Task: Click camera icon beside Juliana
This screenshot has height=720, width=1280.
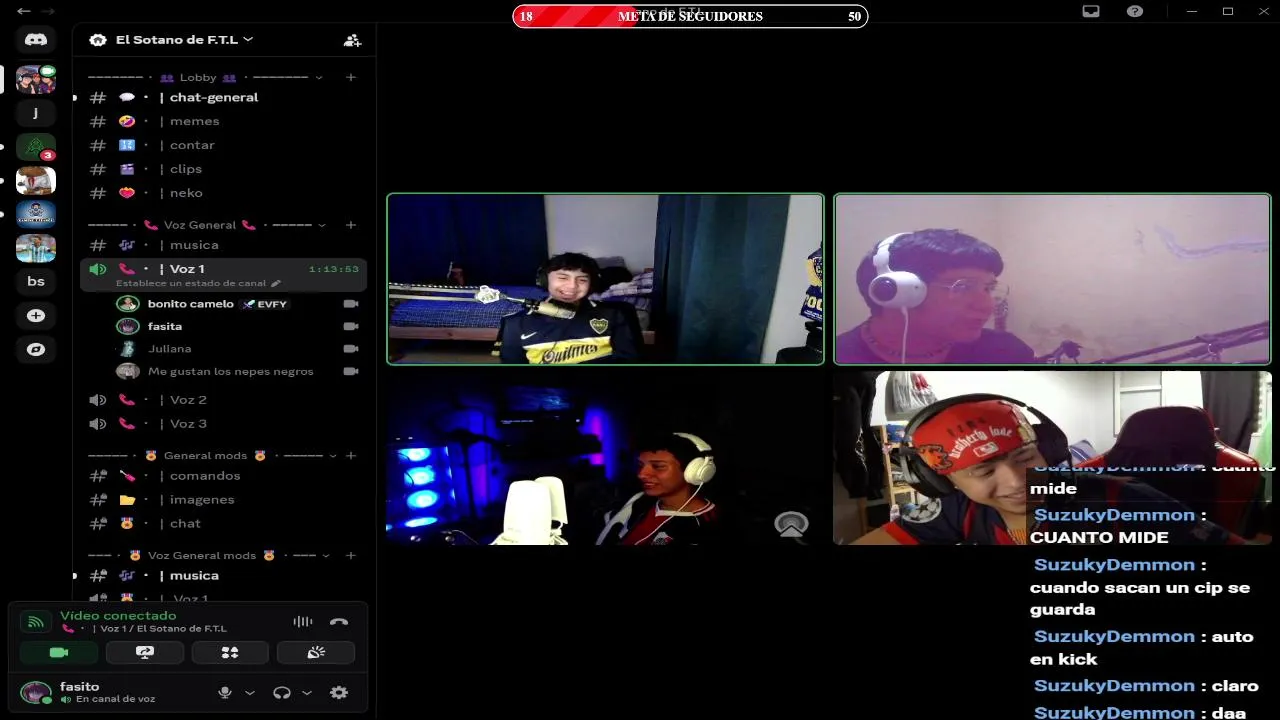Action: 350,349
